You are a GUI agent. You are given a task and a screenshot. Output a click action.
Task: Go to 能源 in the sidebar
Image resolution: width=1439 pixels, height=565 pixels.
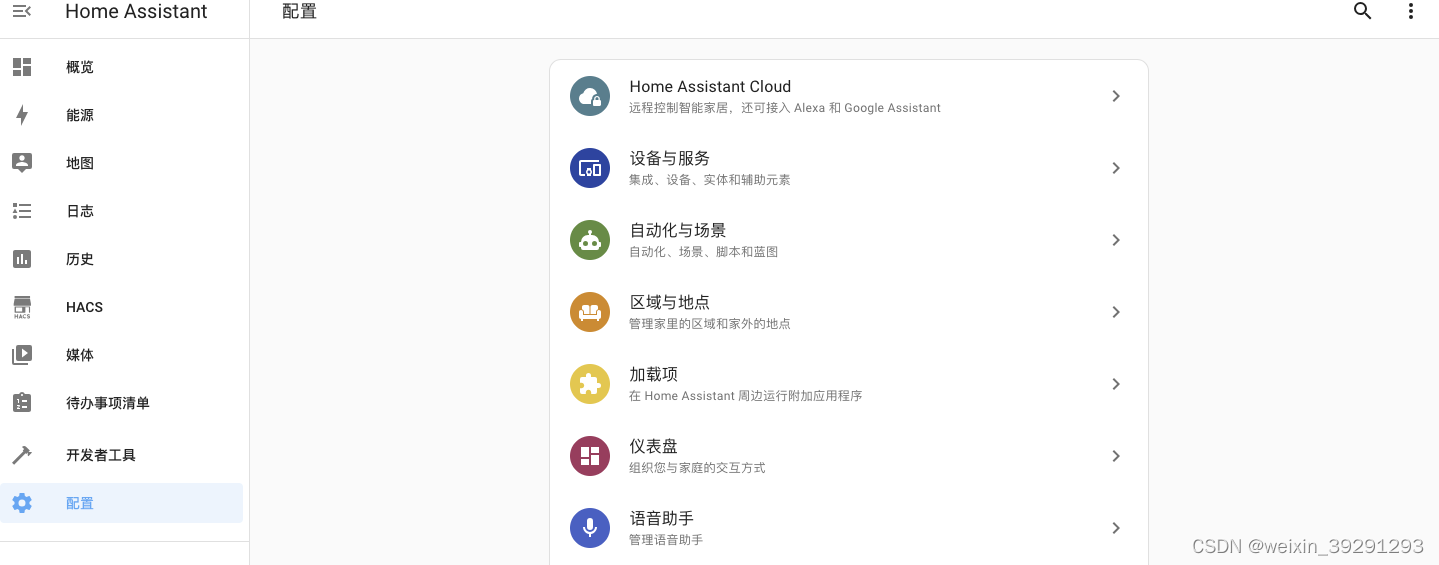[122, 115]
